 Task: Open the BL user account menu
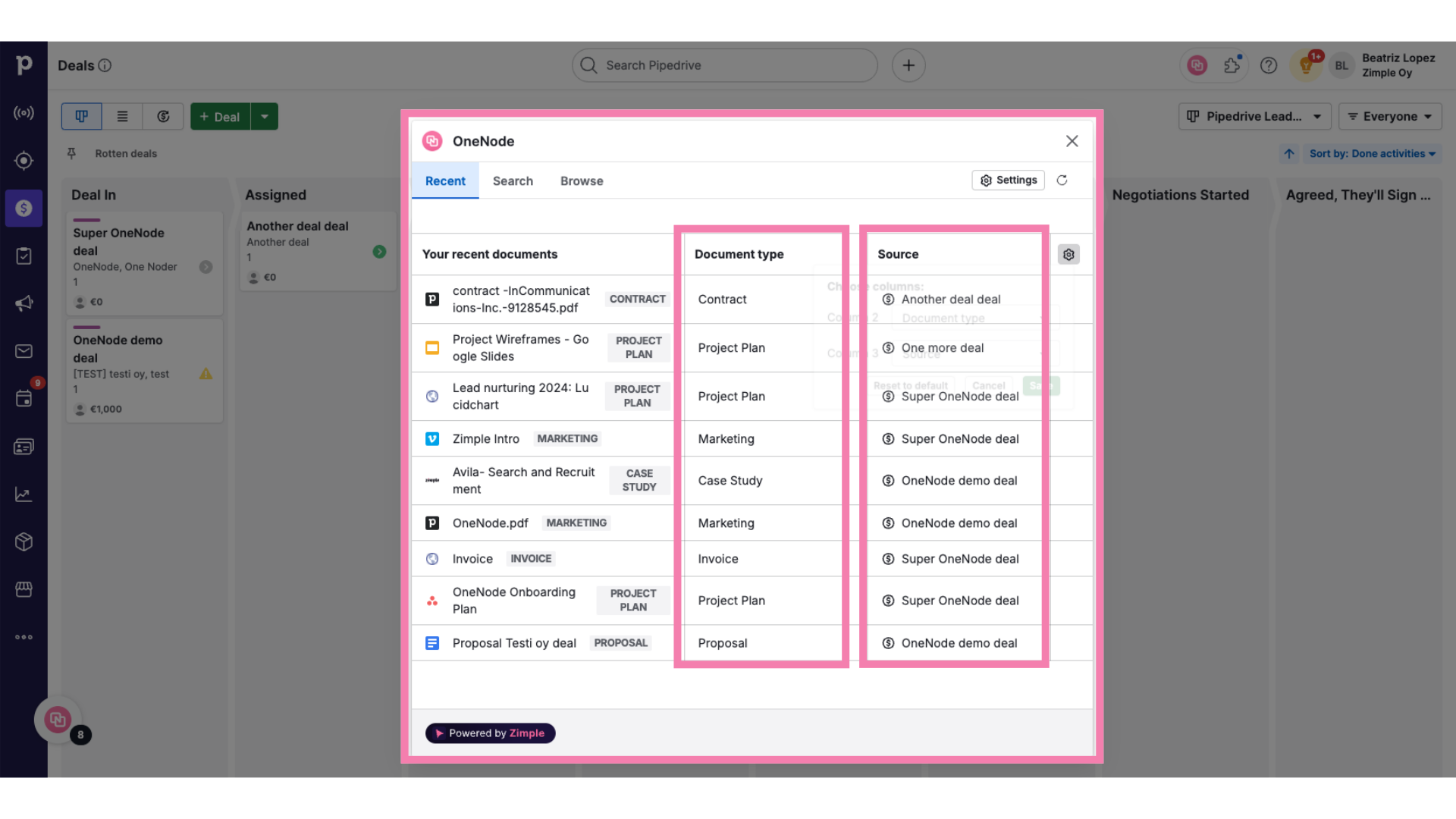click(x=1341, y=65)
